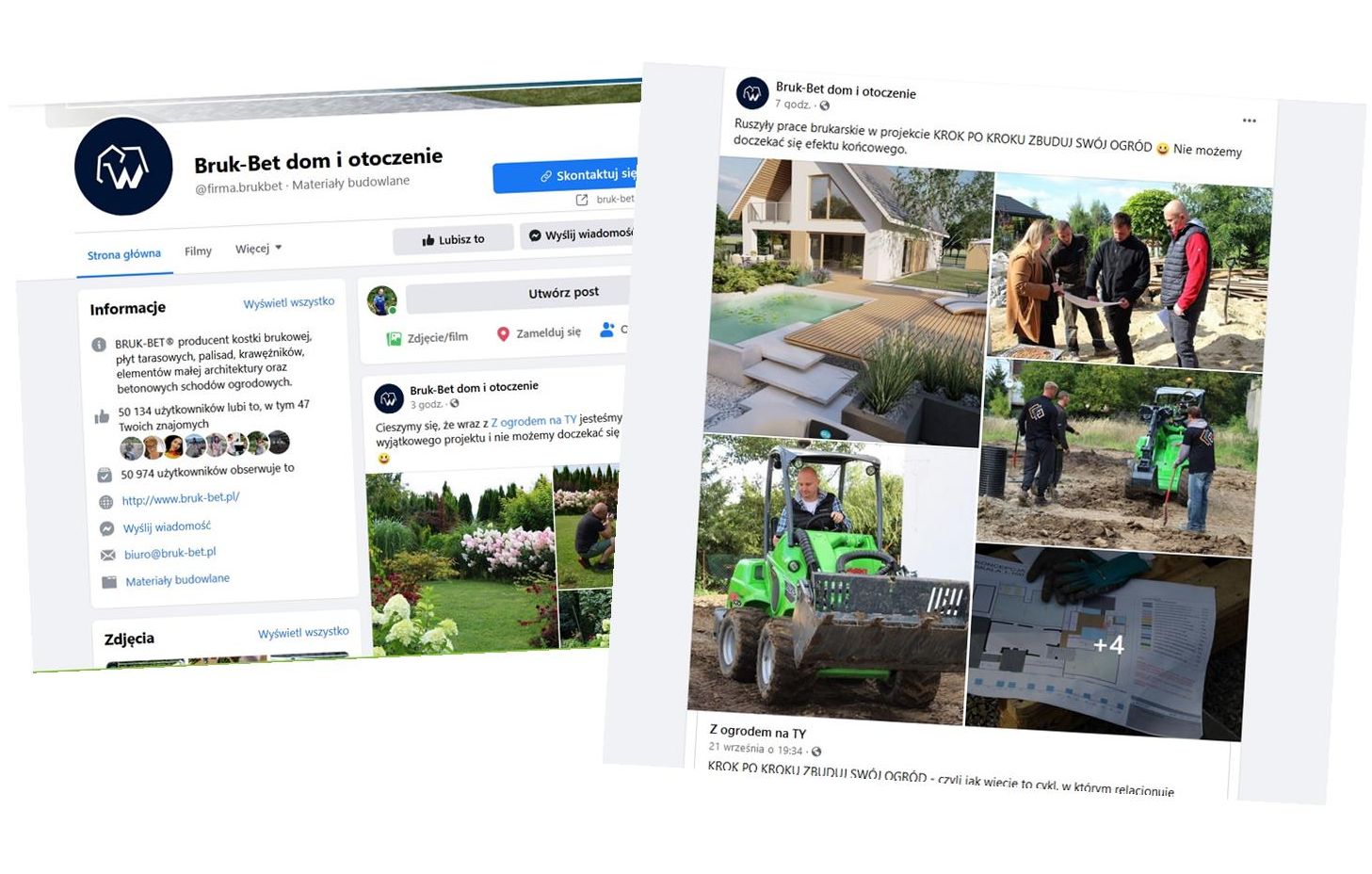1372x874 pixels.
Task: Open the http://www.bruk-bet.pl/ link
Action: [181, 498]
